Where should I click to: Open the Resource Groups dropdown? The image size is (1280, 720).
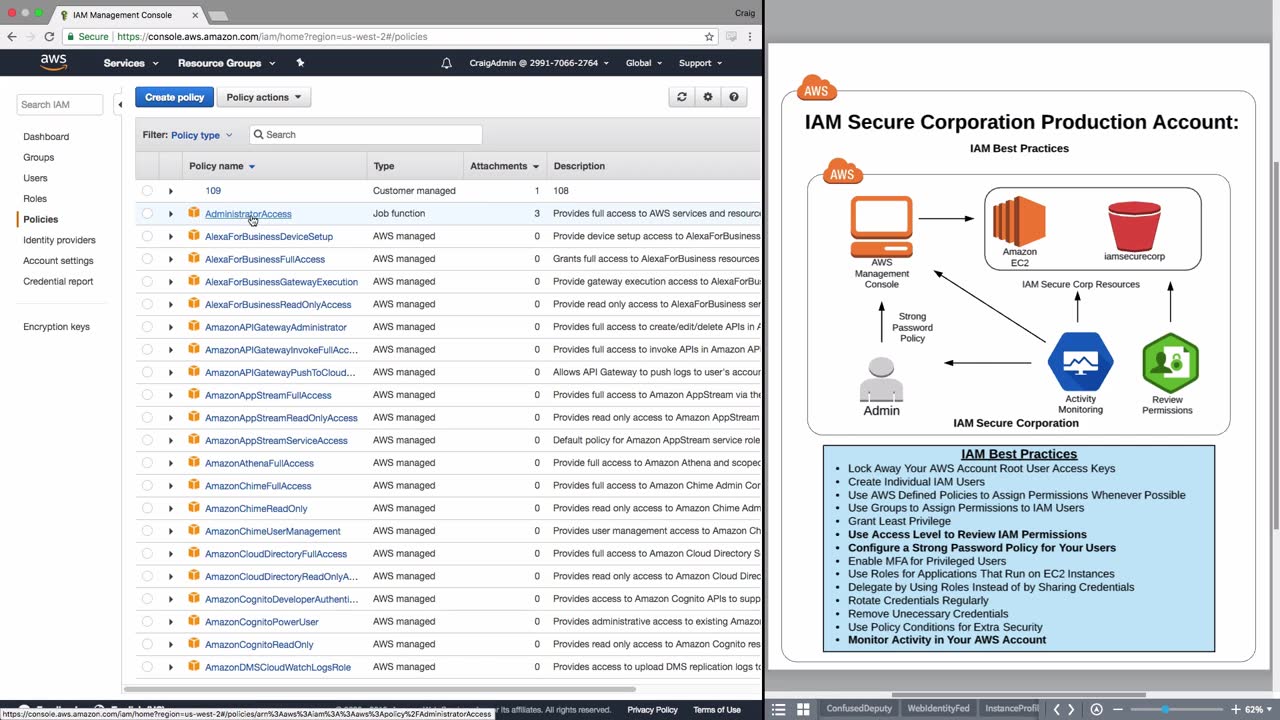click(x=227, y=63)
